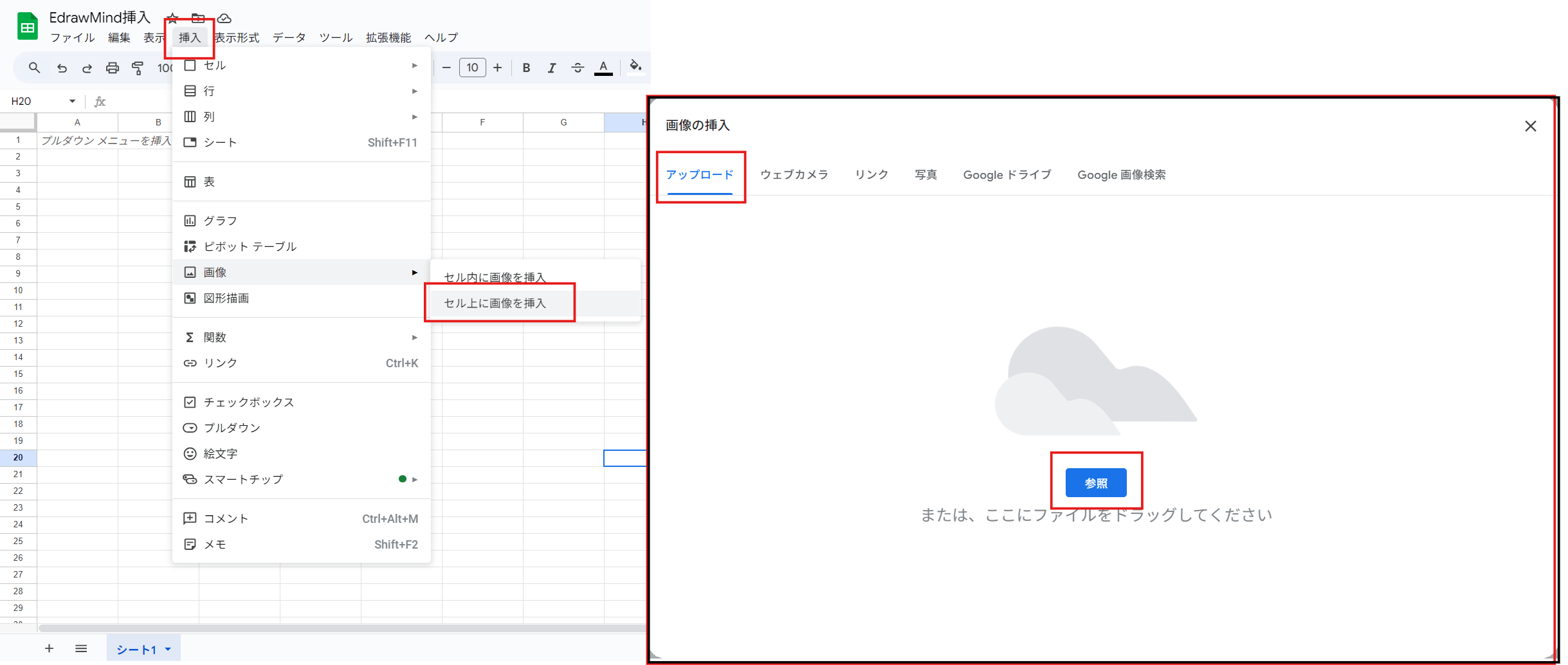This screenshot has height=665, width=1568.
Task: Toggle italic formatting
Action: [x=552, y=68]
